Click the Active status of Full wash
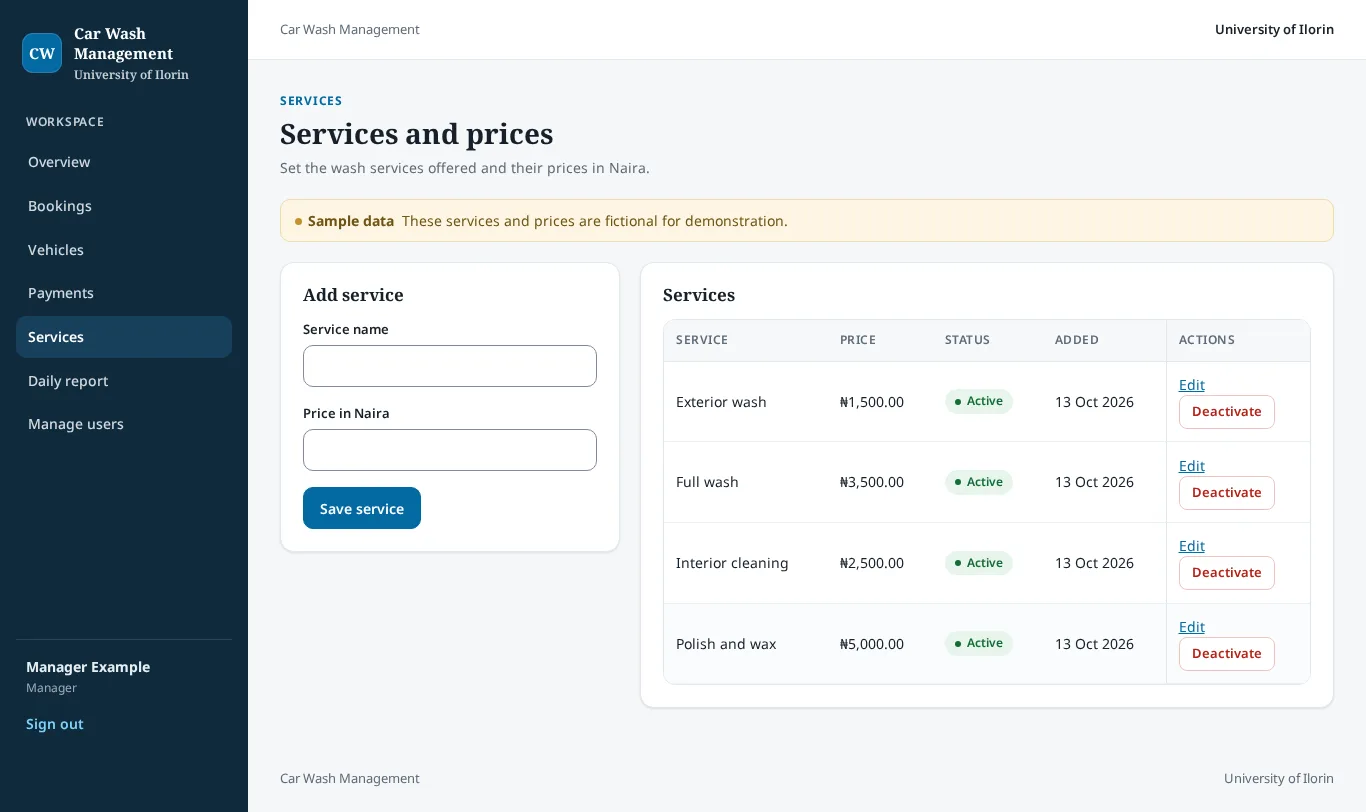The width and height of the screenshot is (1366, 812). 979,482
